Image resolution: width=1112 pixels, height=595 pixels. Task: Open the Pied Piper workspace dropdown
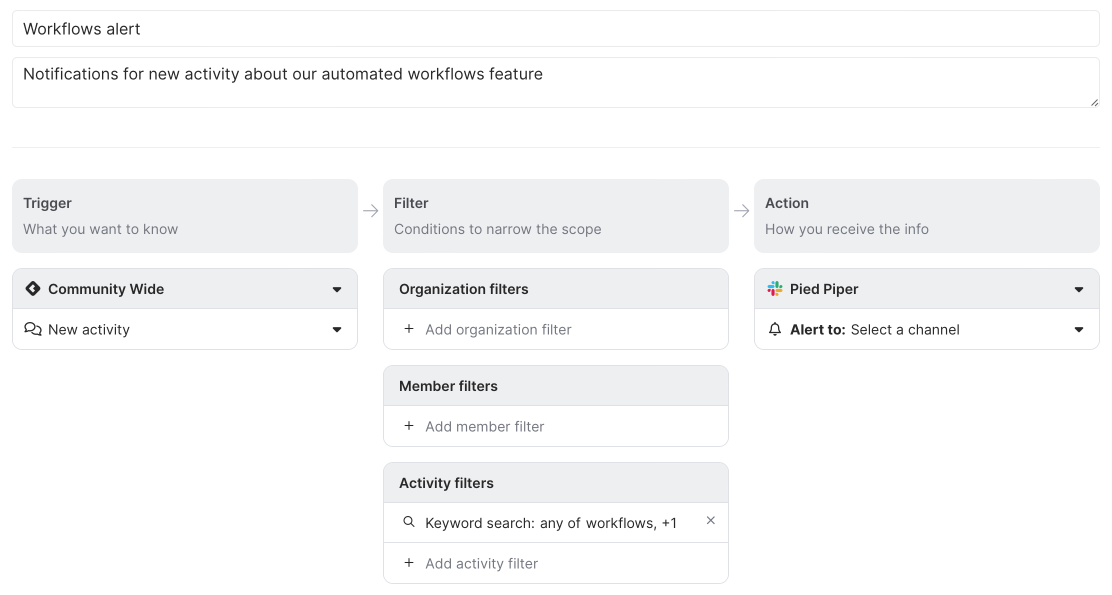point(1079,290)
